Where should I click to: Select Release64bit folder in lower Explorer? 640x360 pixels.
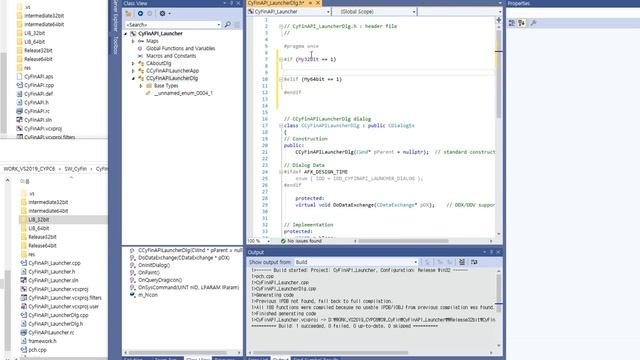[42, 246]
